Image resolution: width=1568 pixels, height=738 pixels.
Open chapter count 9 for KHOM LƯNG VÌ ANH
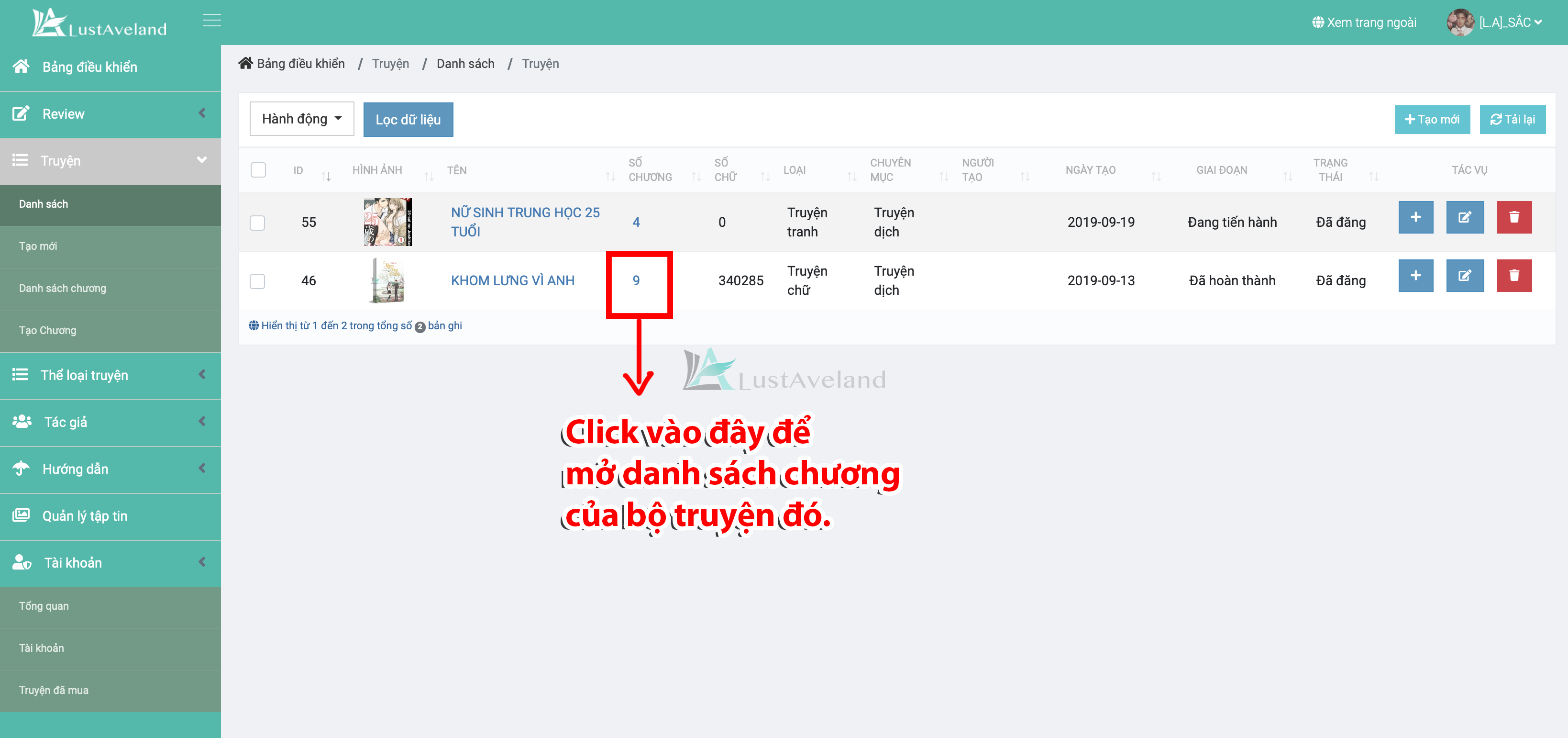(636, 280)
